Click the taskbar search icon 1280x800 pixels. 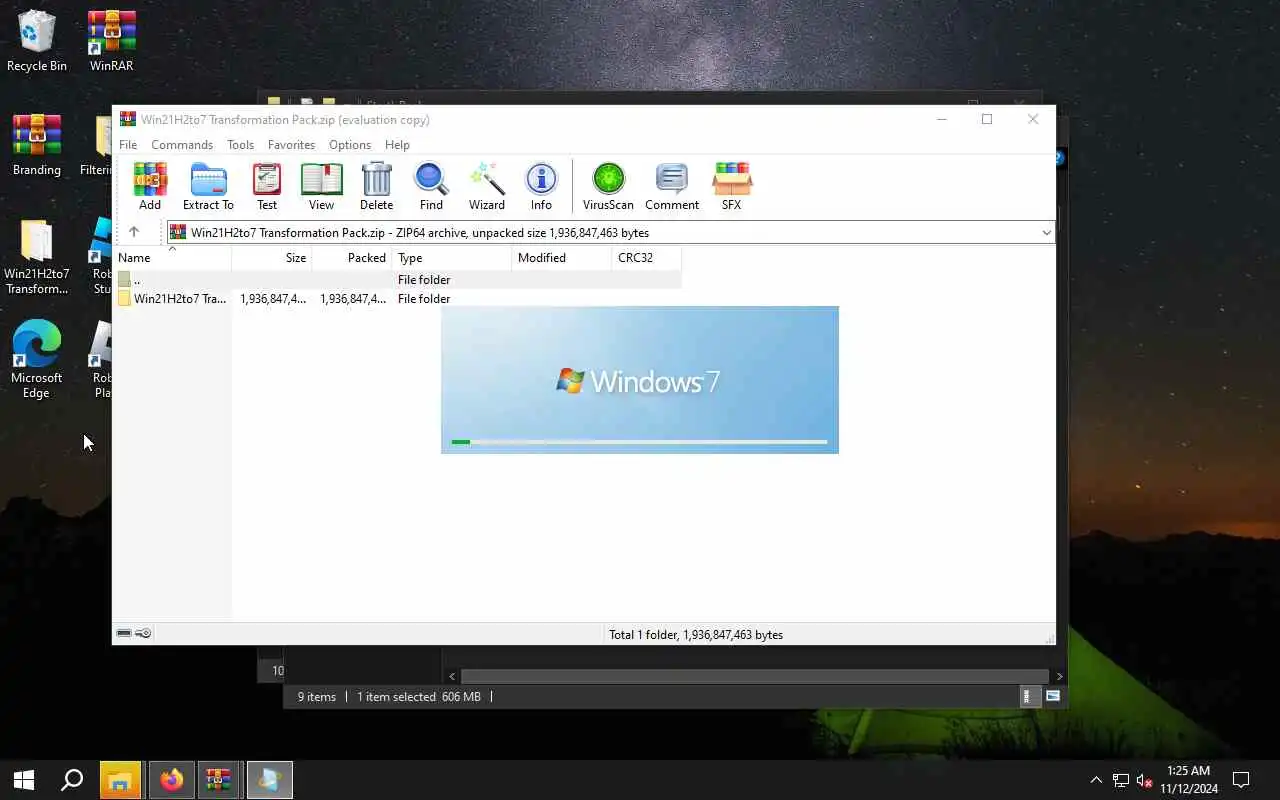(72, 780)
